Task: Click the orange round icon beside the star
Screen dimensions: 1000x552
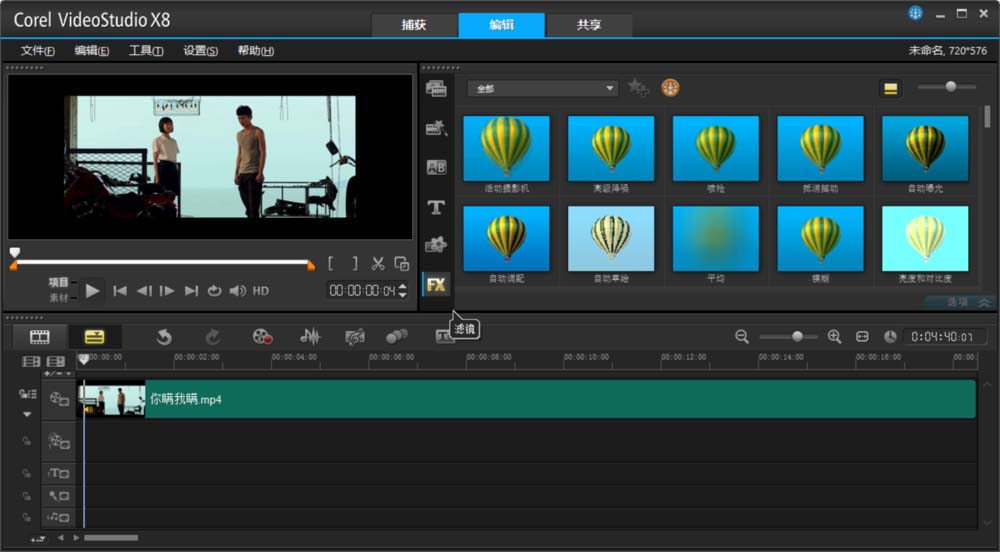Action: pos(670,88)
